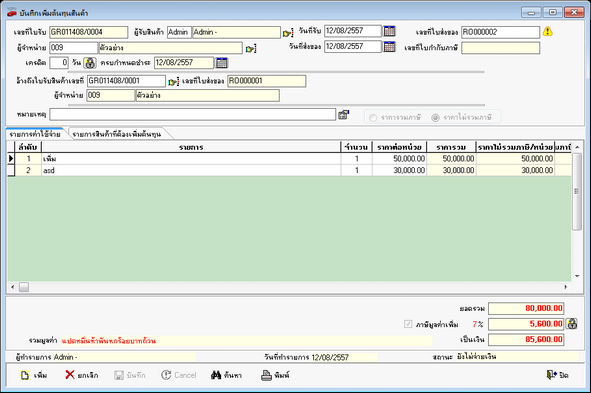Screen dimensions: 591x393
Task: Click the Cancel button
Action: pos(179,375)
